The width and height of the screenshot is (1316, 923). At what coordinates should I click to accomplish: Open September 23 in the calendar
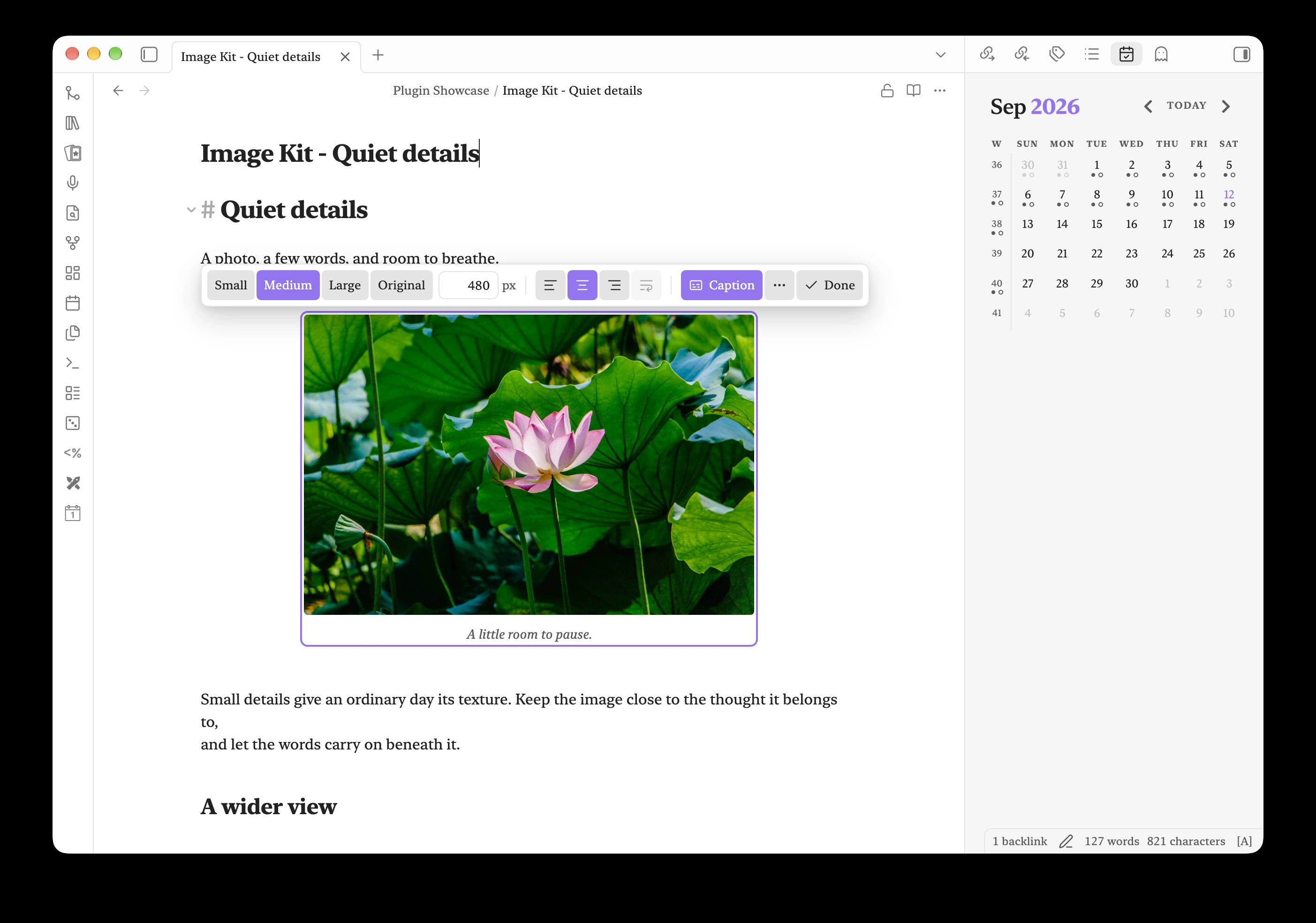pyautogui.click(x=1131, y=253)
